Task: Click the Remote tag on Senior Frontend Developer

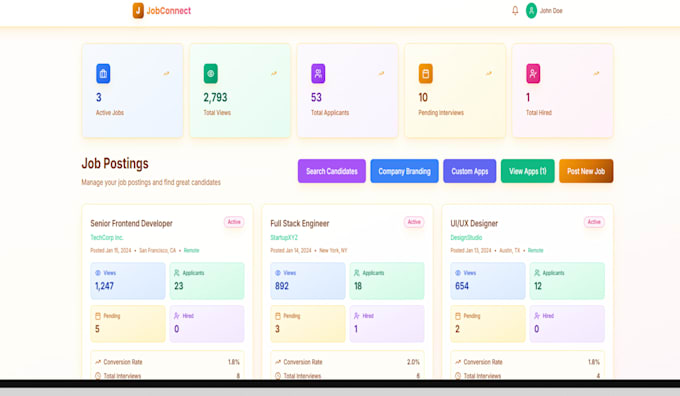Action: 191,250
